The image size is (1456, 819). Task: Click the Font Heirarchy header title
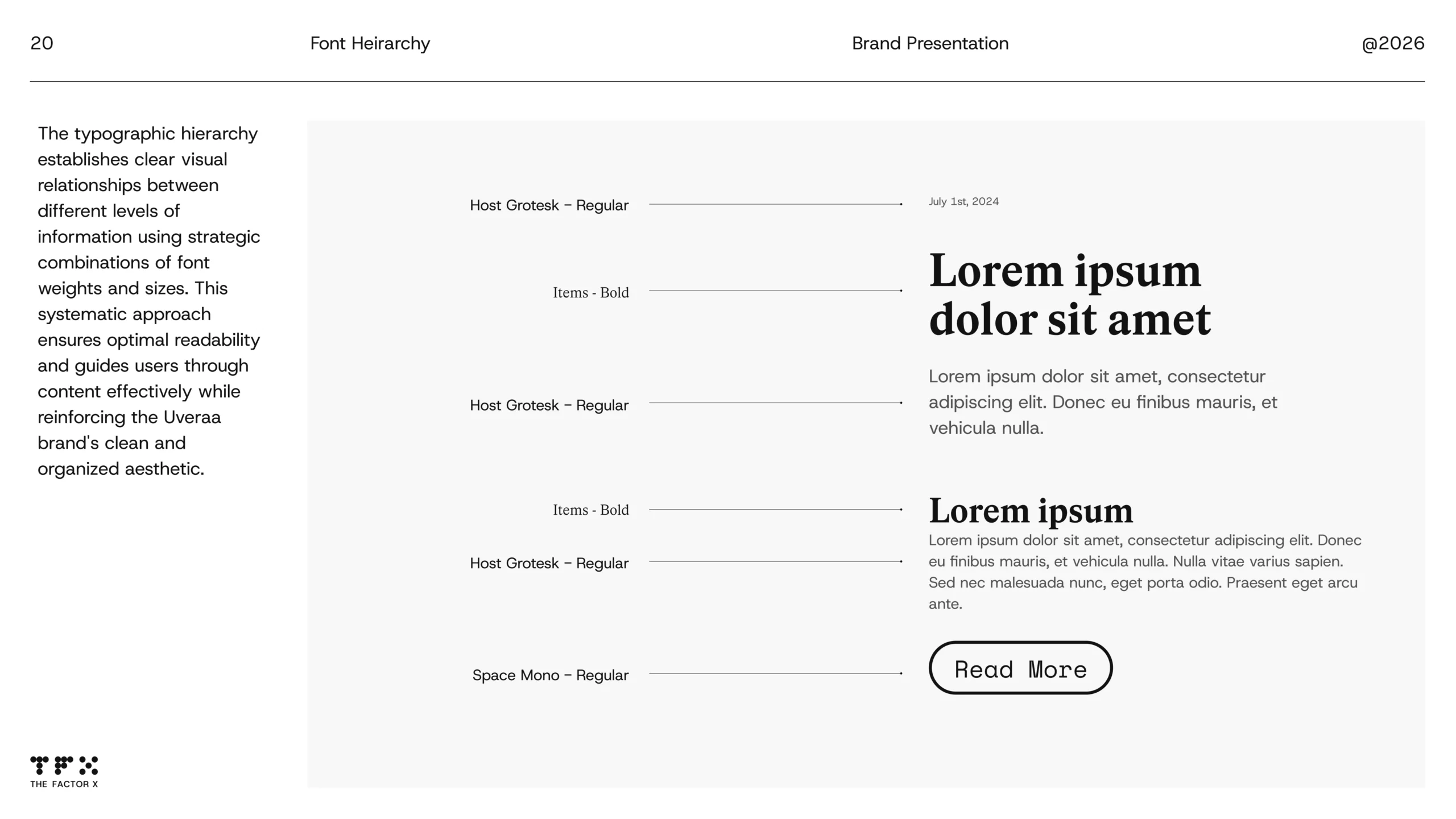click(370, 44)
